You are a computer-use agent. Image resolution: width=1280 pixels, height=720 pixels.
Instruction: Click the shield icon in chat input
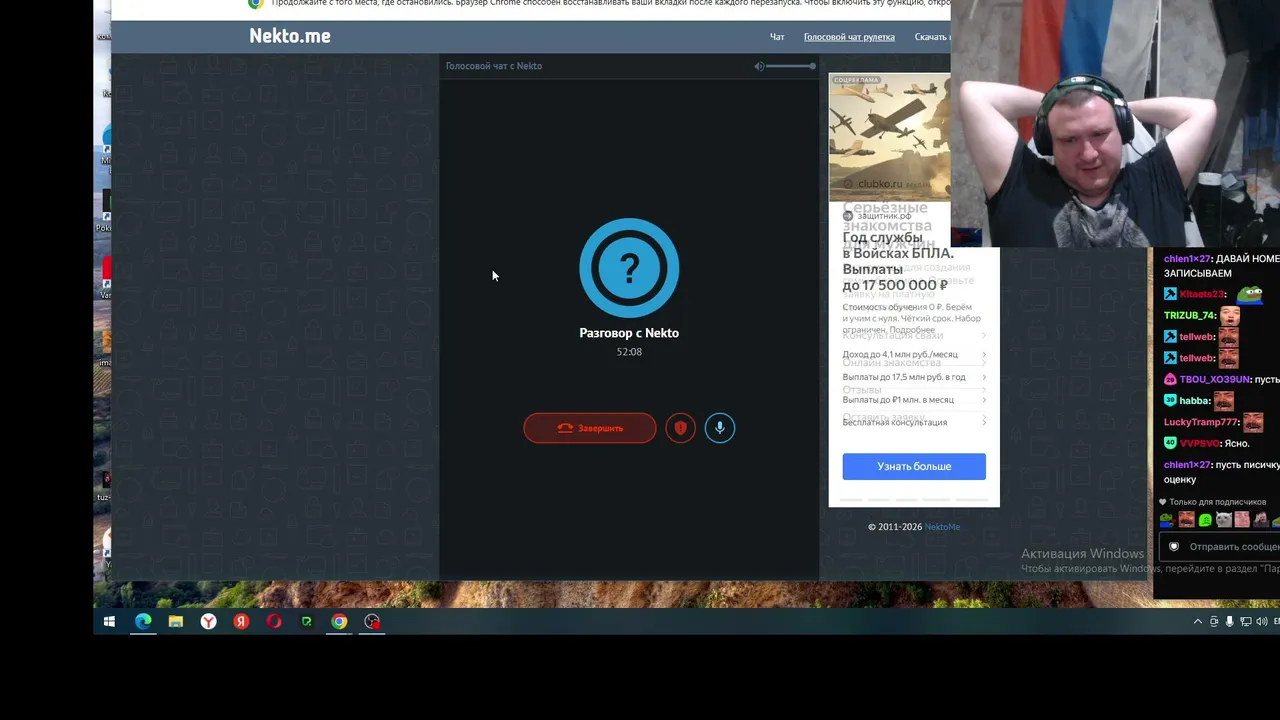pyautogui.click(x=1174, y=546)
